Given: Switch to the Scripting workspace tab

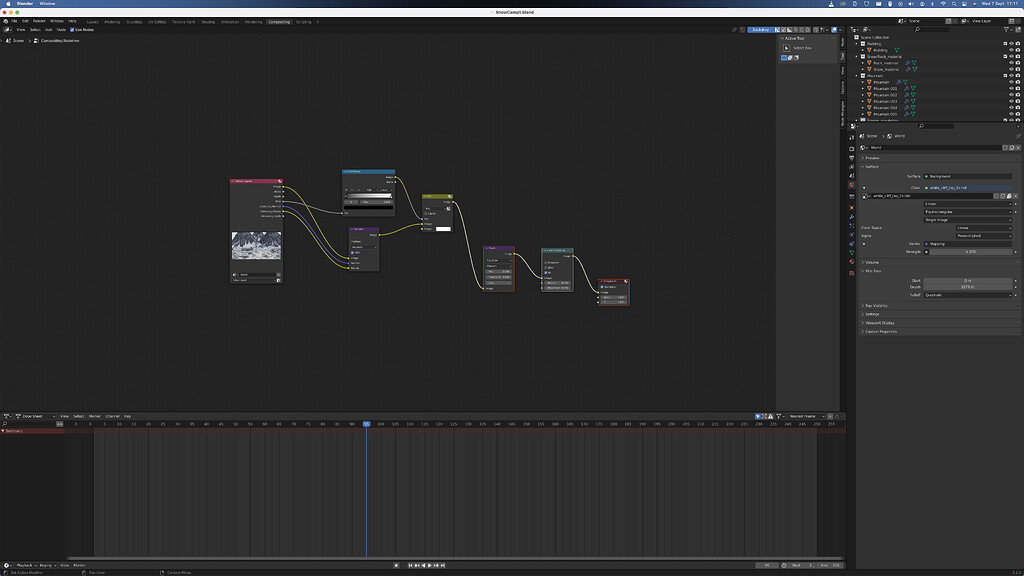Looking at the screenshot, I should point(304,22).
